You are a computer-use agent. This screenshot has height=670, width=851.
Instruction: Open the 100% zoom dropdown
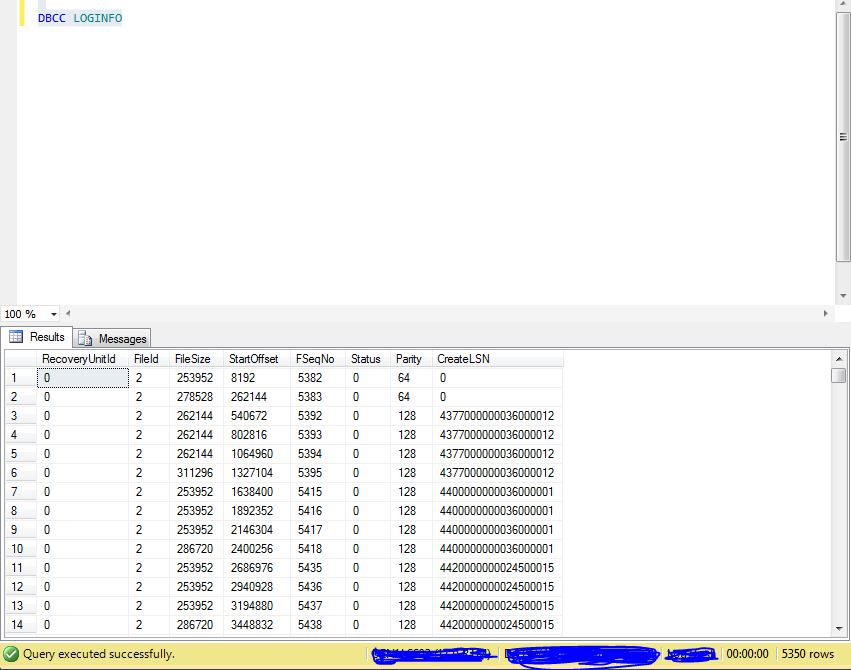tap(55, 313)
